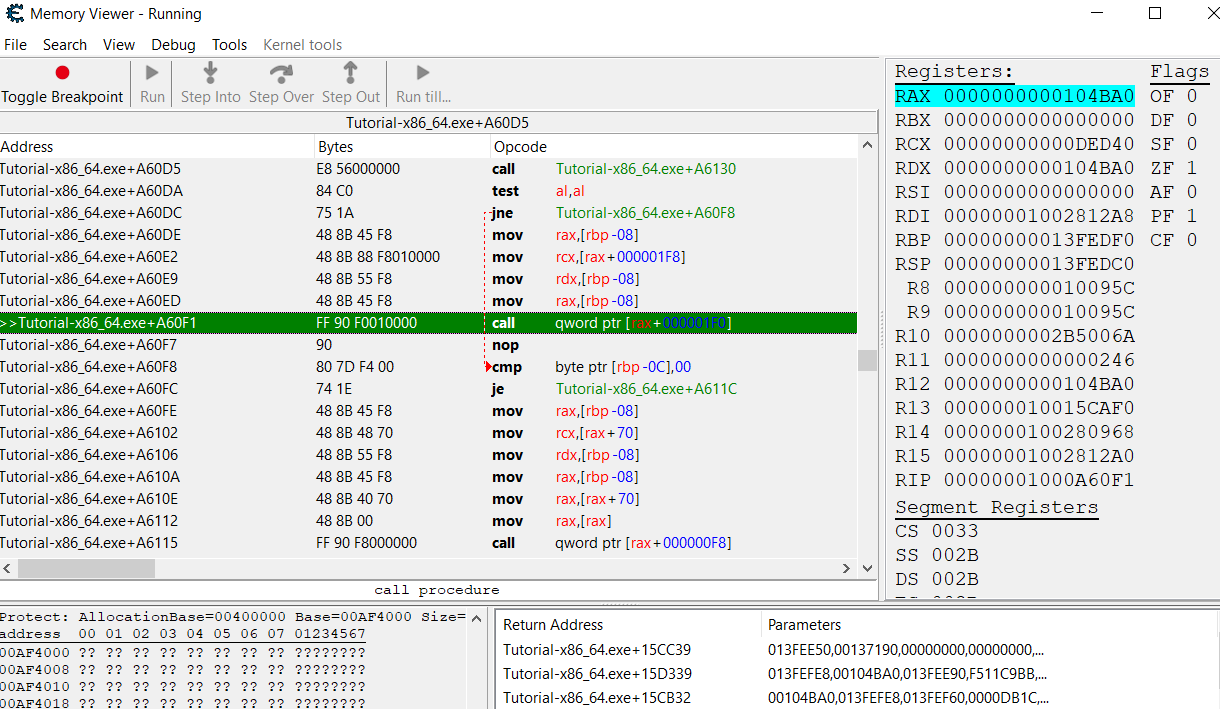Screen dimensions: 1220x709
Task: Toggle Breakpoint using the red dot icon
Action: coord(62,72)
